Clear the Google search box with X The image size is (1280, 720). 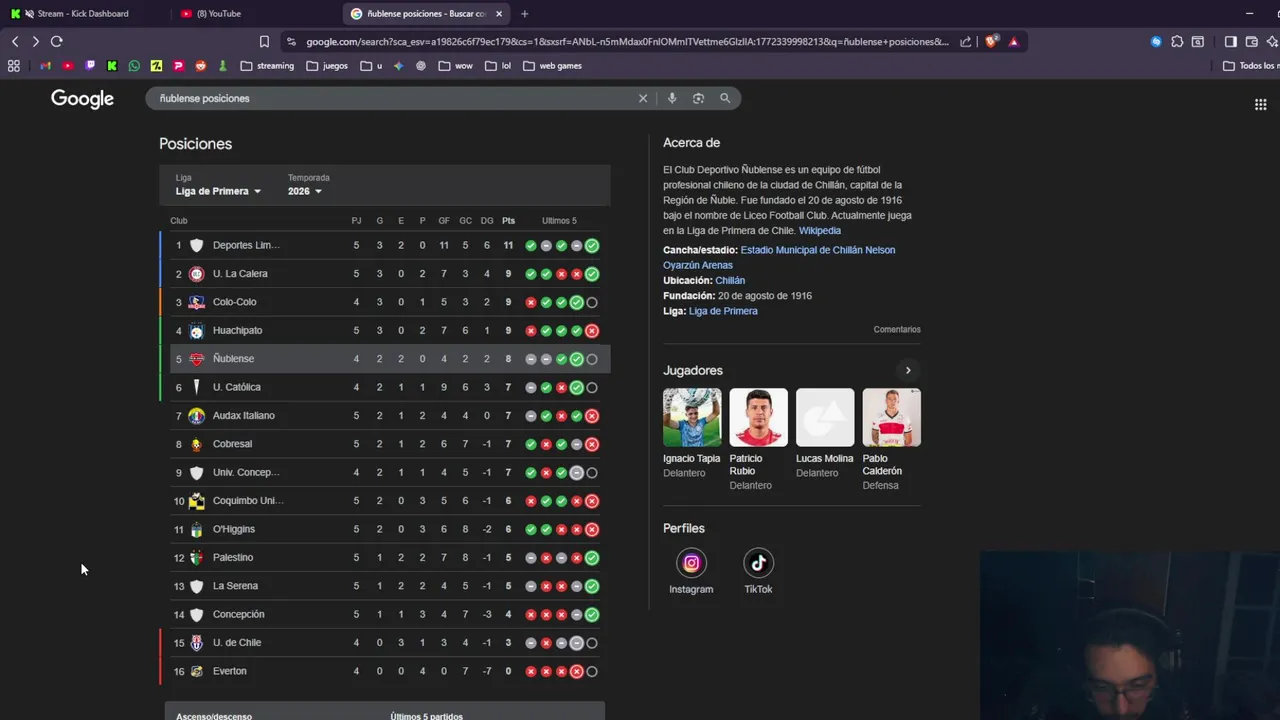point(643,98)
